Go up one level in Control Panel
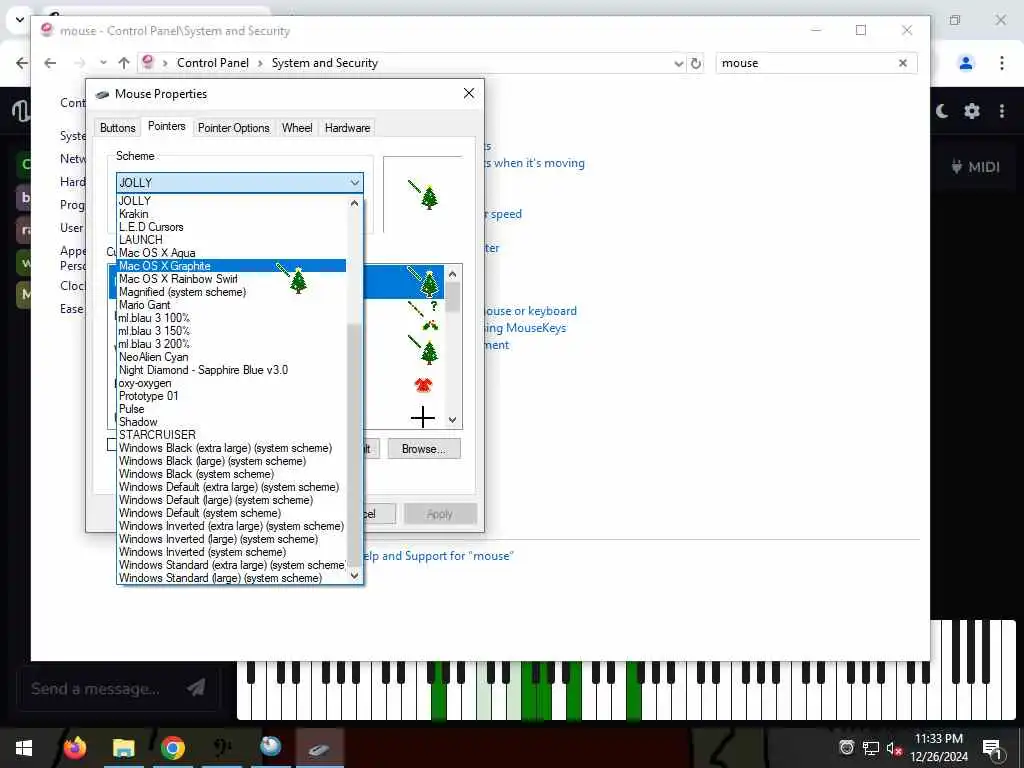 click(x=124, y=63)
